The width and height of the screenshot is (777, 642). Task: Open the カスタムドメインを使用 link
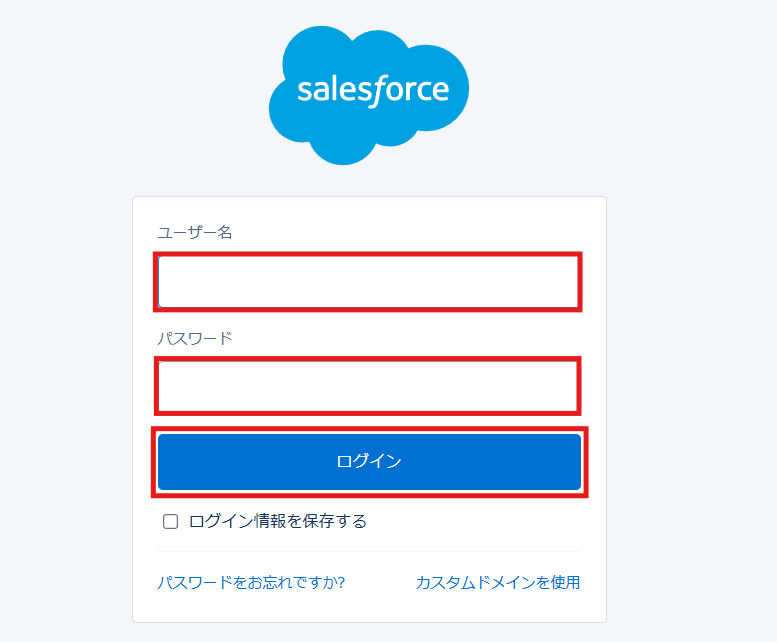tap(497, 582)
